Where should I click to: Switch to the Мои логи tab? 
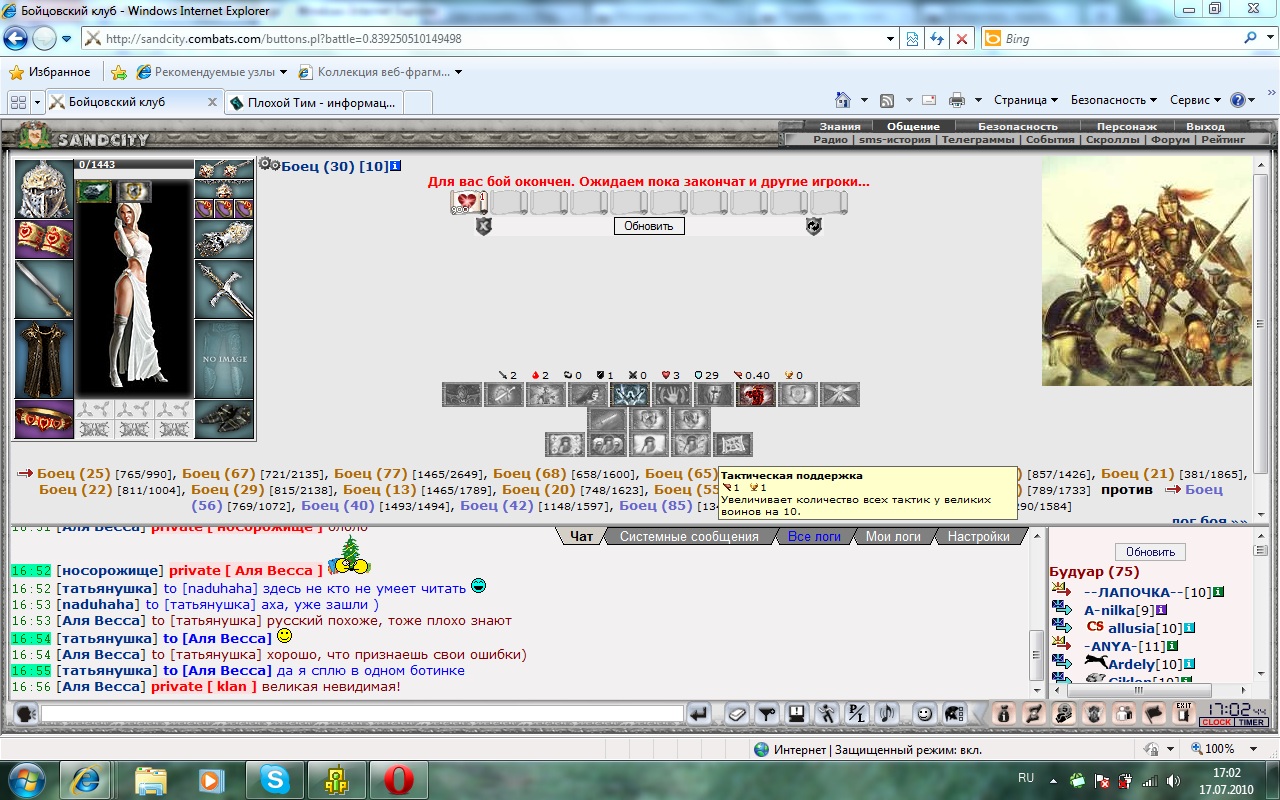click(893, 537)
